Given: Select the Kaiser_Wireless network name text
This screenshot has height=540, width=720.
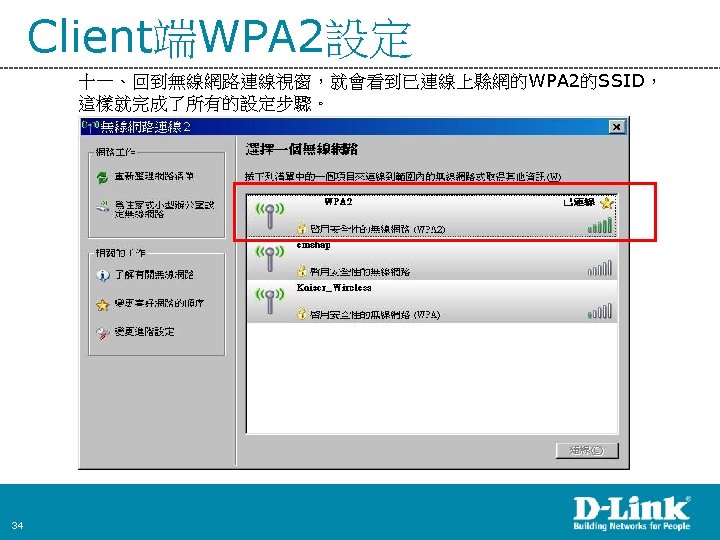Looking at the screenshot, I should (x=334, y=288).
